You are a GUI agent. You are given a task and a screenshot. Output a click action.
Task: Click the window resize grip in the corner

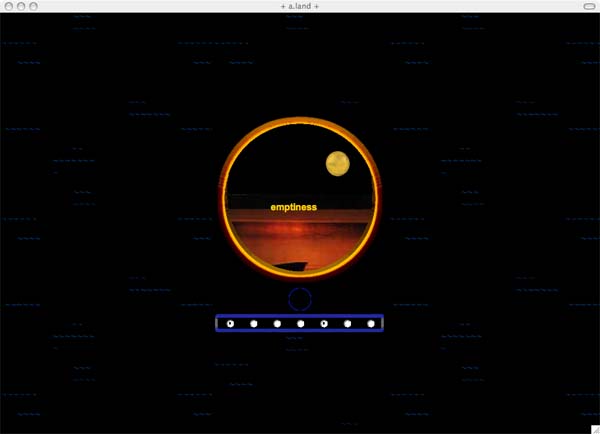click(595, 429)
